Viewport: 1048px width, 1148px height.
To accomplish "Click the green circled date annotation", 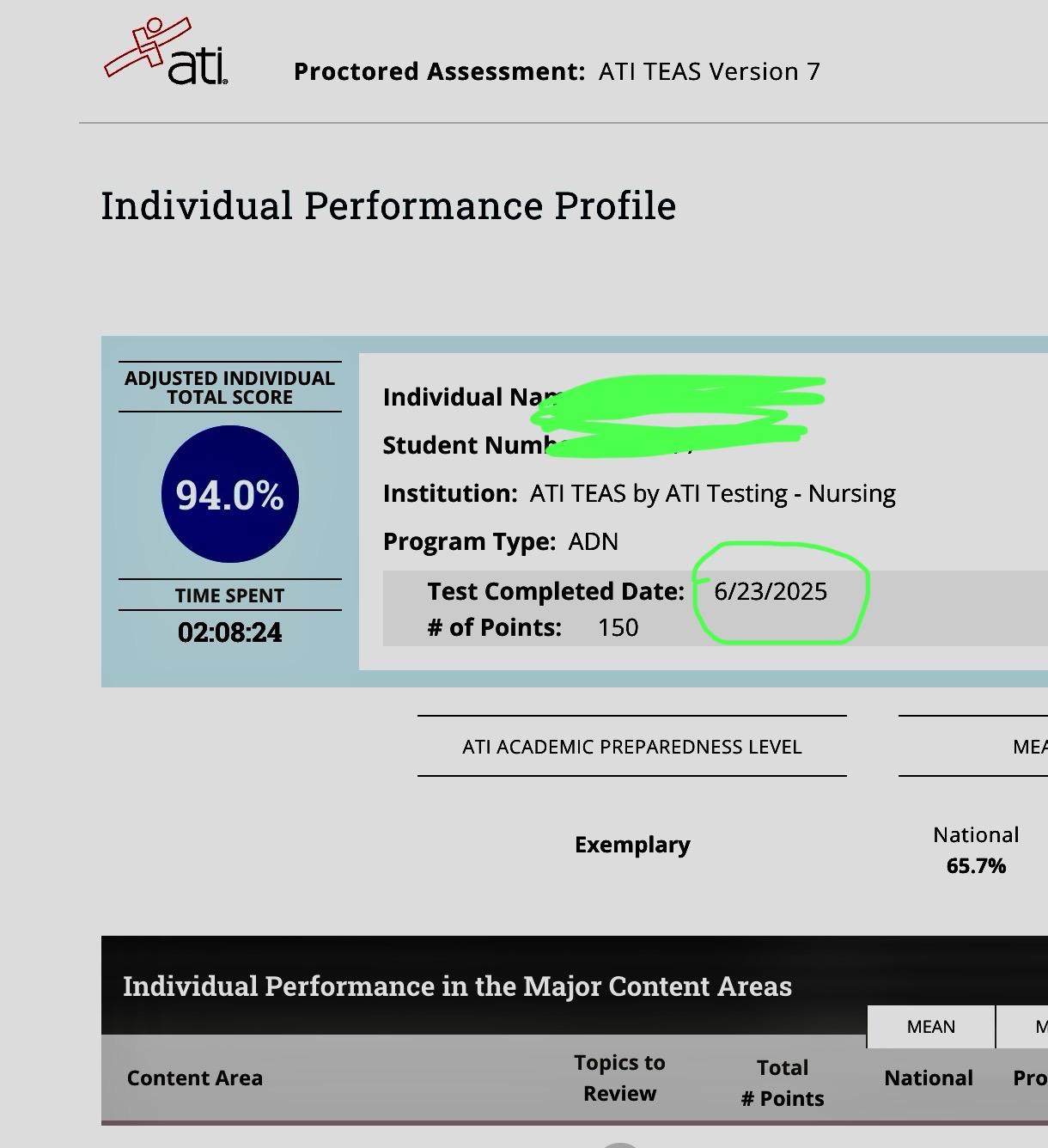I will click(x=780, y=592).
